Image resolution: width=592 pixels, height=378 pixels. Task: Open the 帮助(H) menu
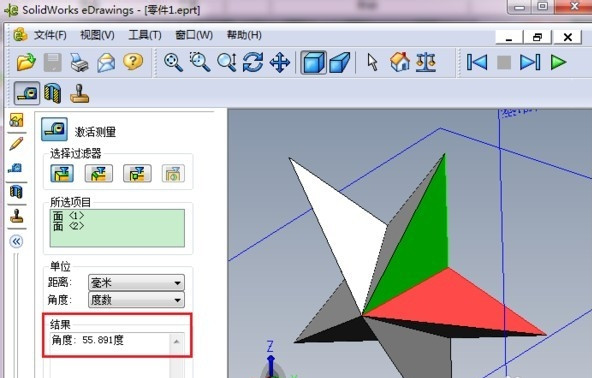point(244,35)
